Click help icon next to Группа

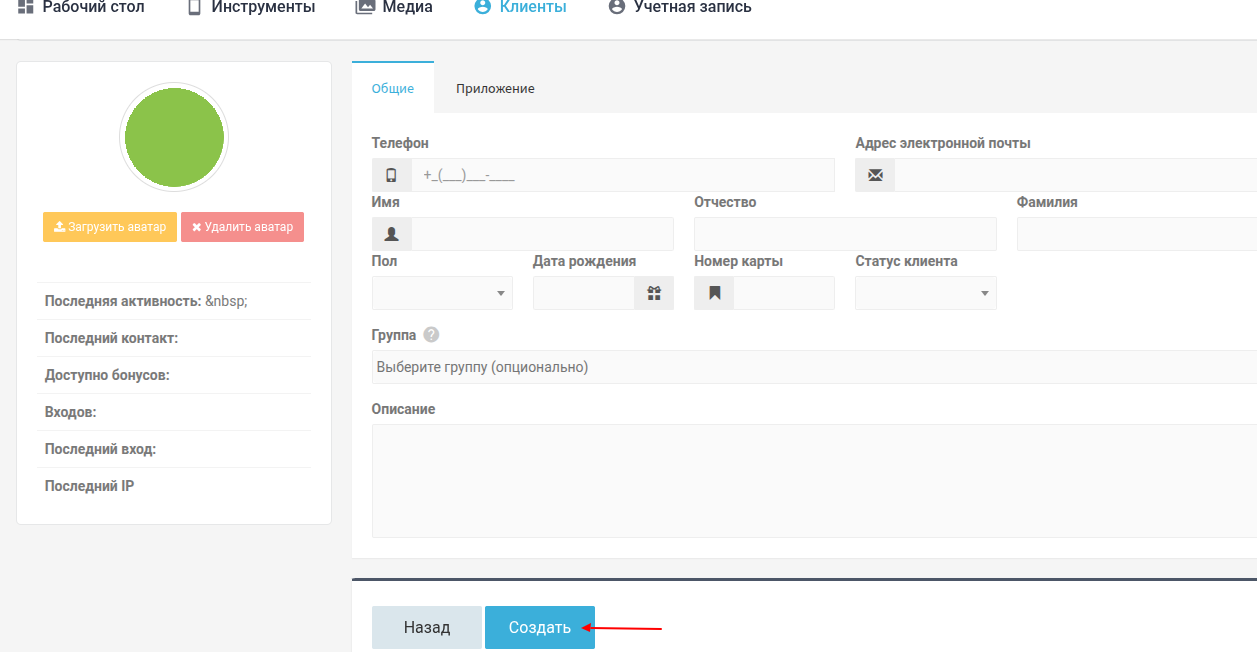(431, 335)
